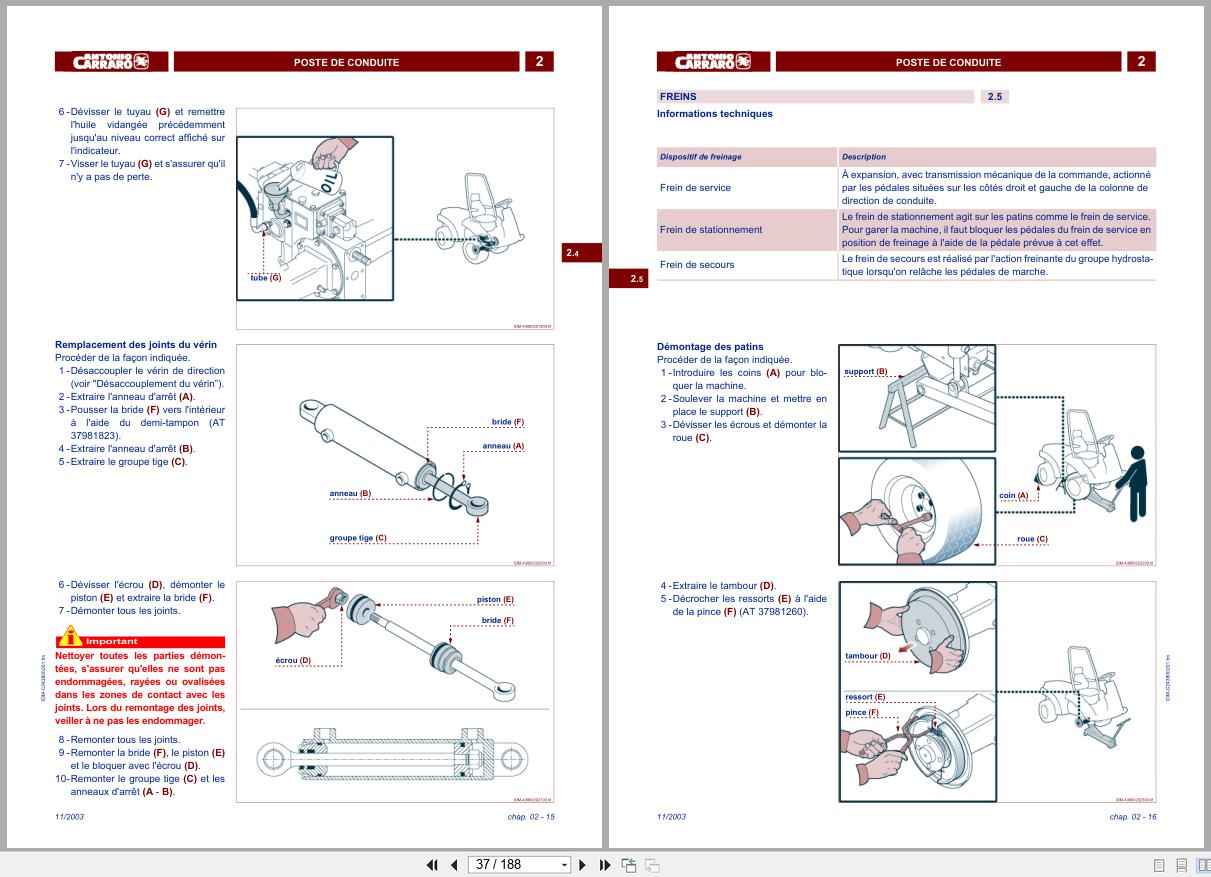Click the brake drum removal illustration
This screenshot has height=877, width=1211.
(917, 635)
